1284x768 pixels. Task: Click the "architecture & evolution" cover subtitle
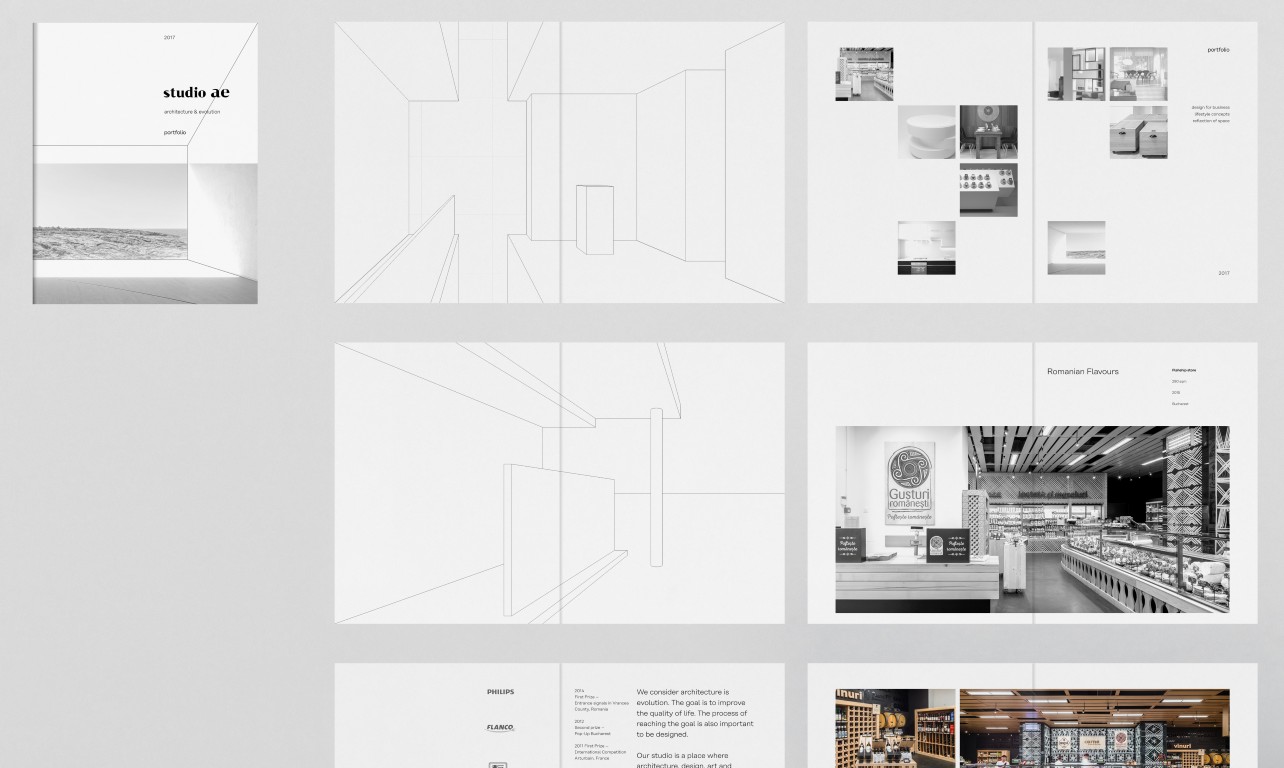pyautogui.click(x=192, y=112)
